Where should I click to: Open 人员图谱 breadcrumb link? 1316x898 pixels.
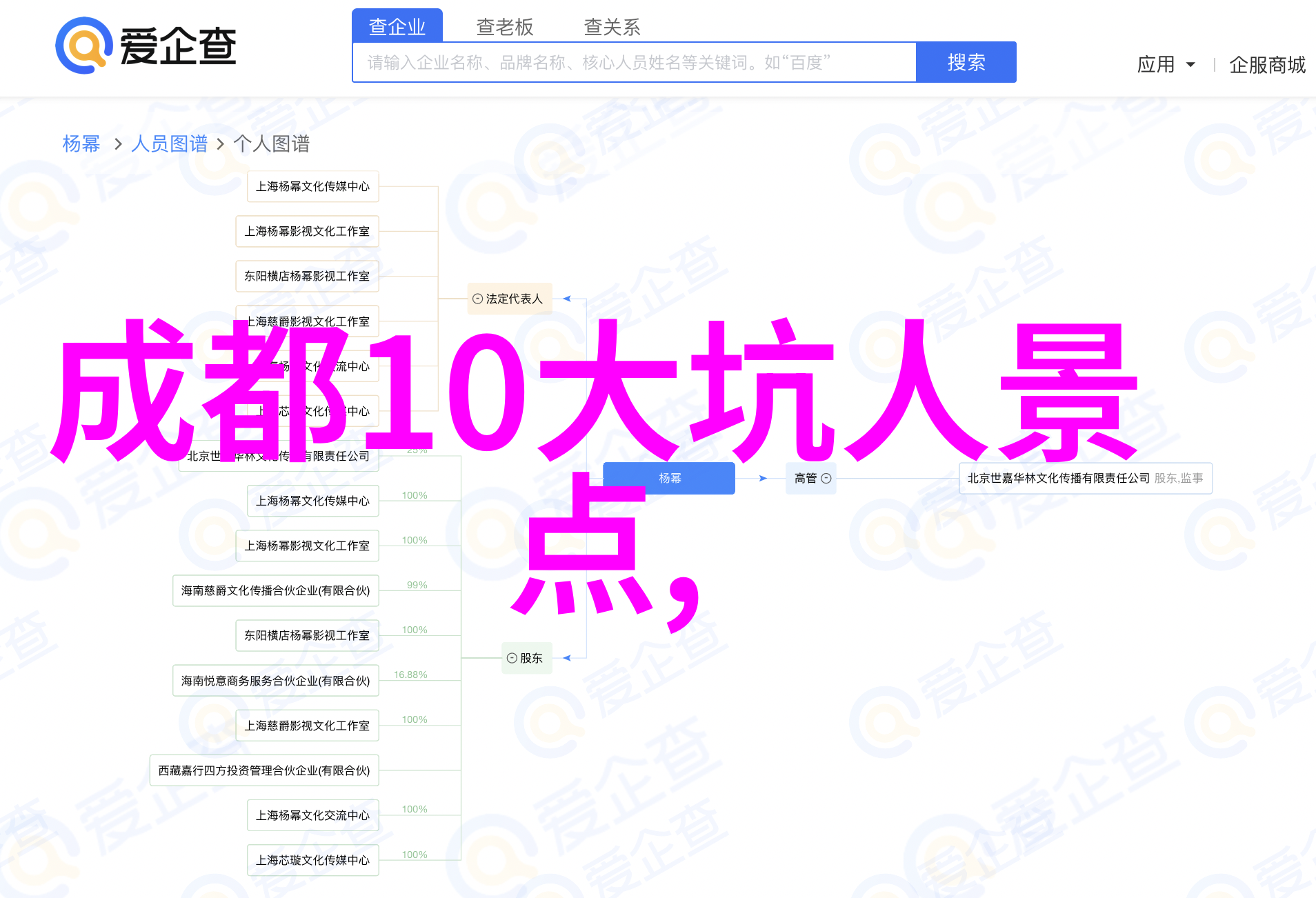[x=170, y=143]
